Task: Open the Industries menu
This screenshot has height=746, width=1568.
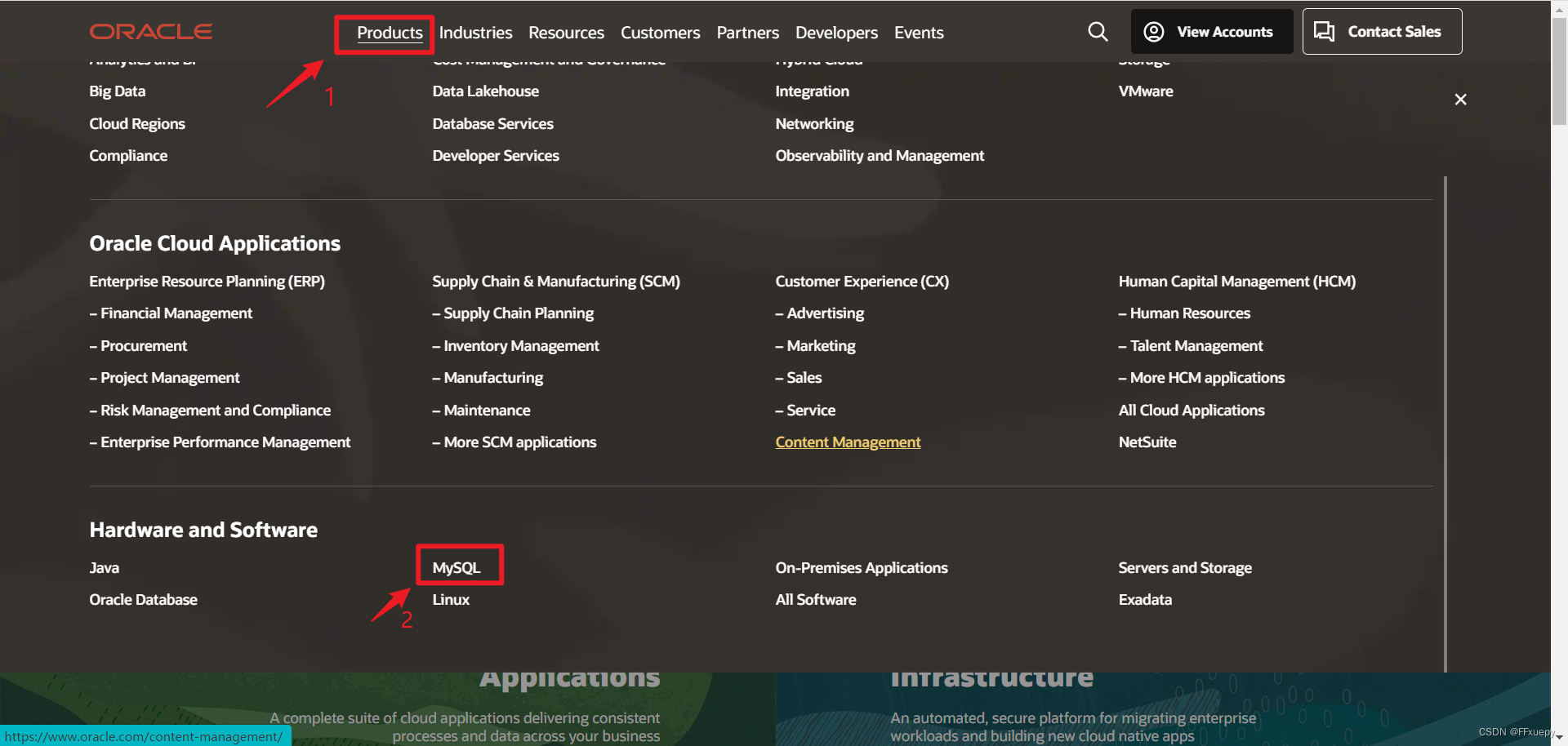Action: (x=475, y=33)
